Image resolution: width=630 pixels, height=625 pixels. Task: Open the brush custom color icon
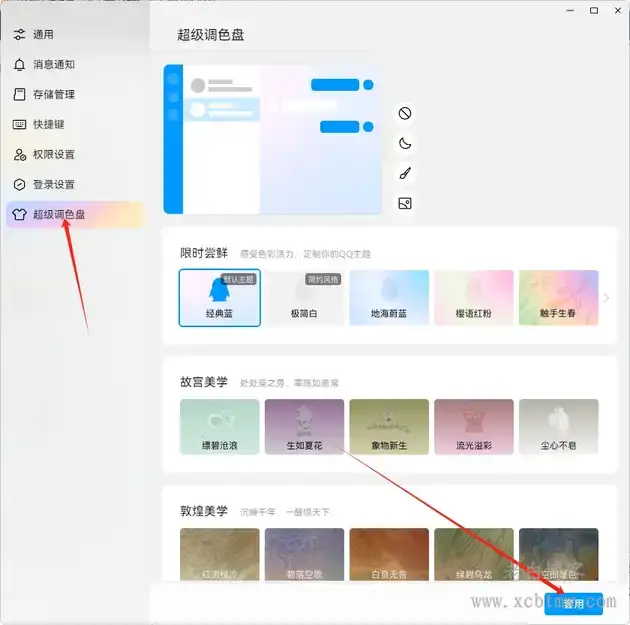(x=405, y=174)
